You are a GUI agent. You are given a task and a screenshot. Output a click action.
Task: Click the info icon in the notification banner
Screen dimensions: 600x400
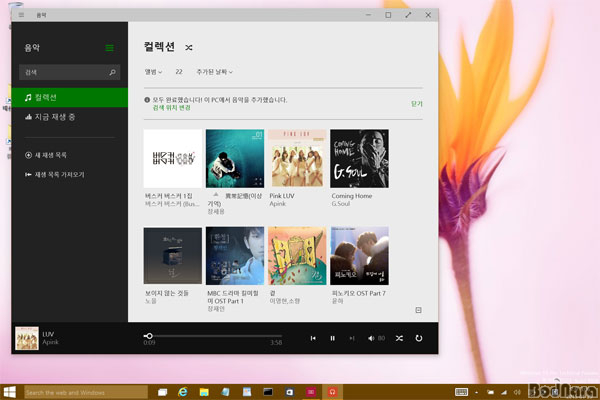point(147,100)
